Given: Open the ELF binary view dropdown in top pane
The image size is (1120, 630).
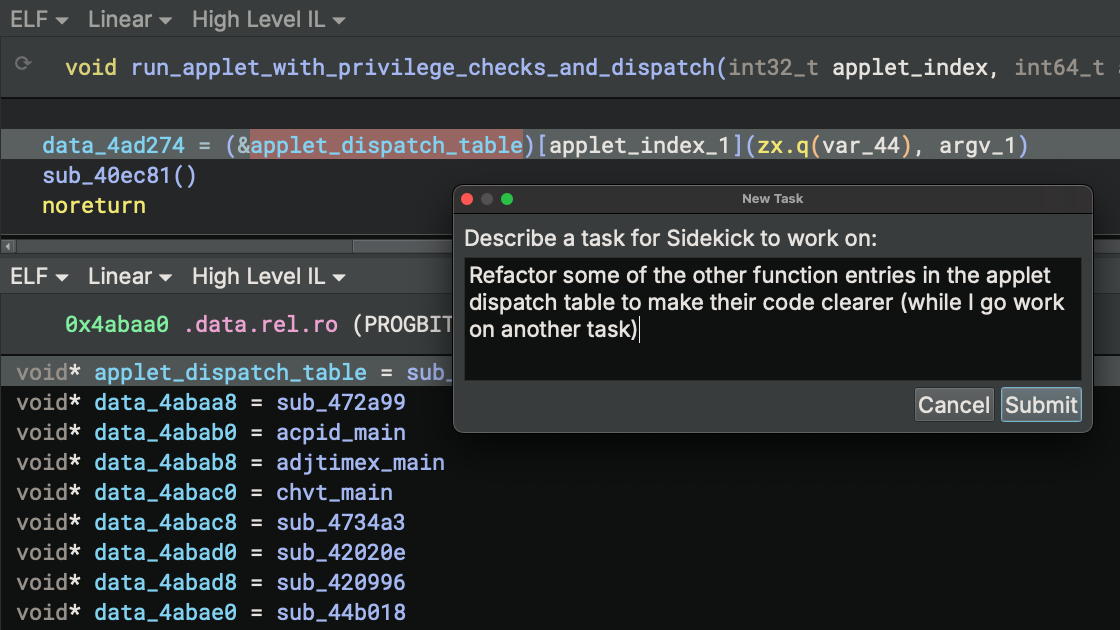Looking at the screenshot, I should pyautogui.click(x=36, y=18).
